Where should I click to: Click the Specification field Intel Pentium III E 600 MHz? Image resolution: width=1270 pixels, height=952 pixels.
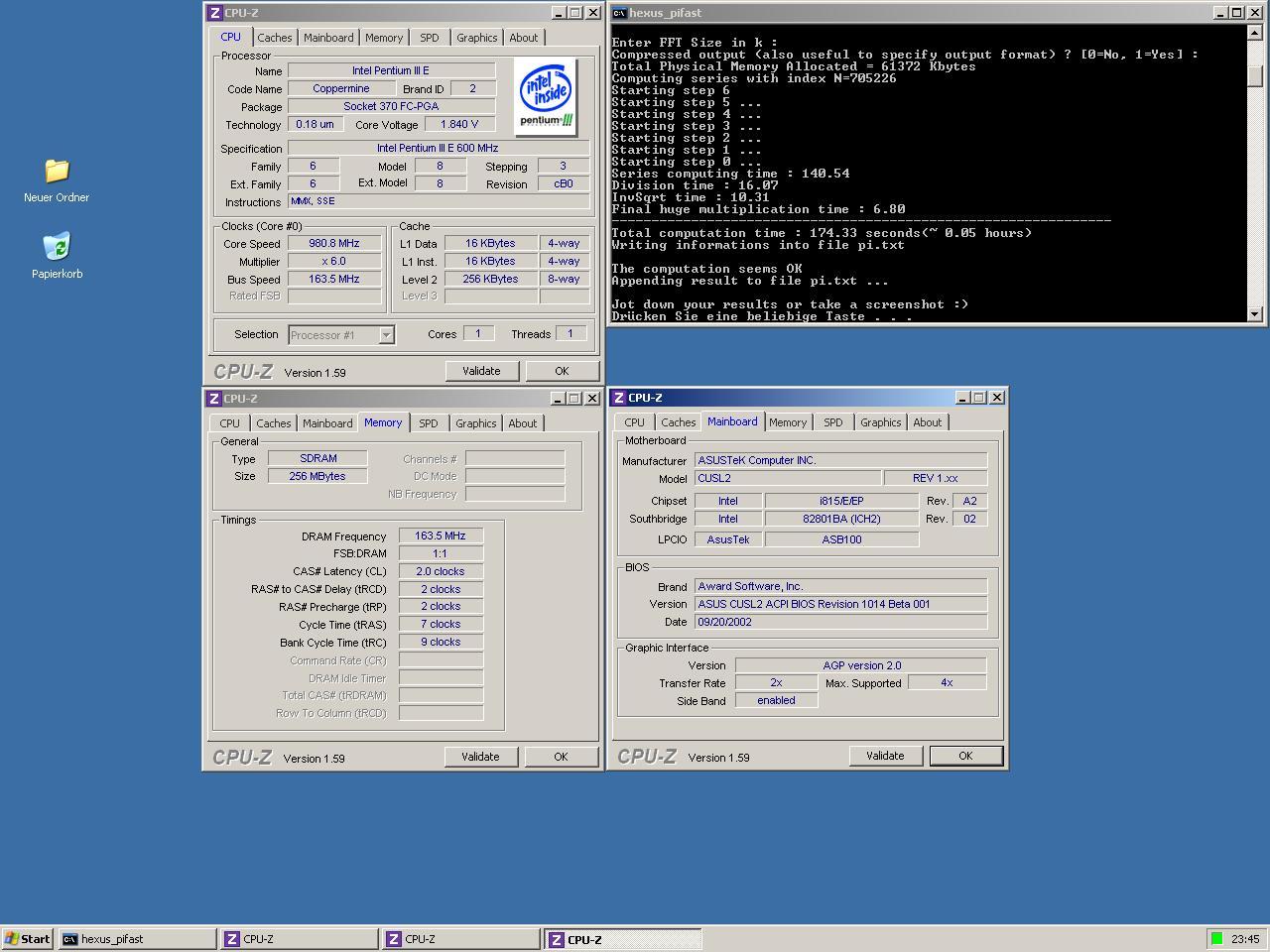tap(438, 148)
